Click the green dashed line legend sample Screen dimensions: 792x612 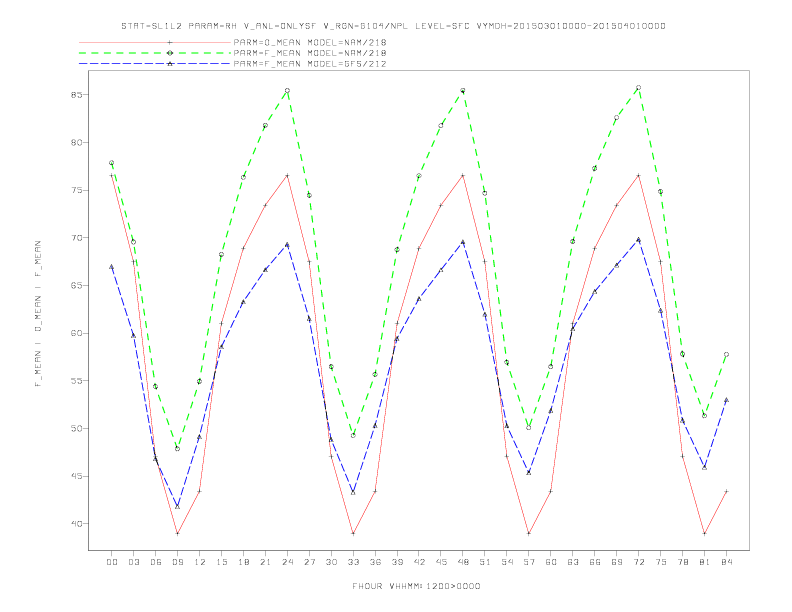tap(155, 53)
